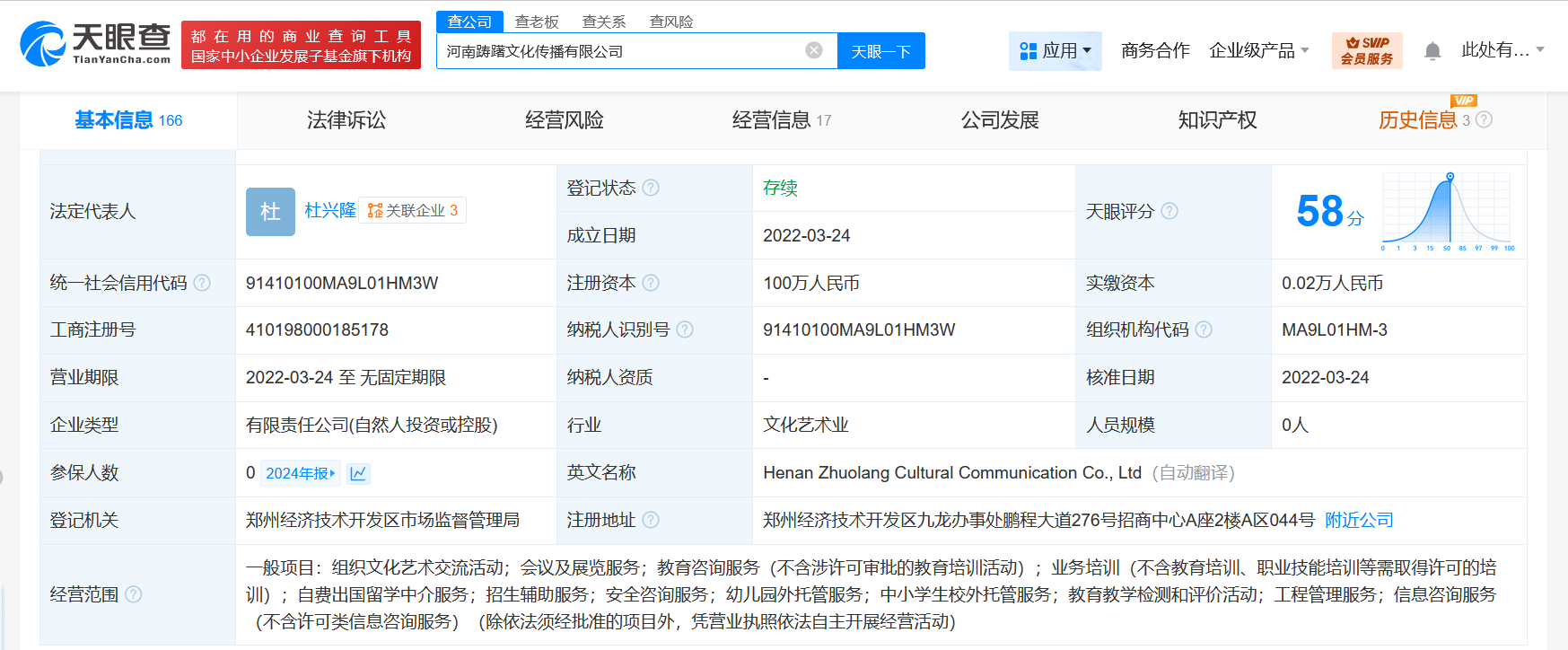
Task: Click the Tianyancha logo
Action: click(95, 44)
